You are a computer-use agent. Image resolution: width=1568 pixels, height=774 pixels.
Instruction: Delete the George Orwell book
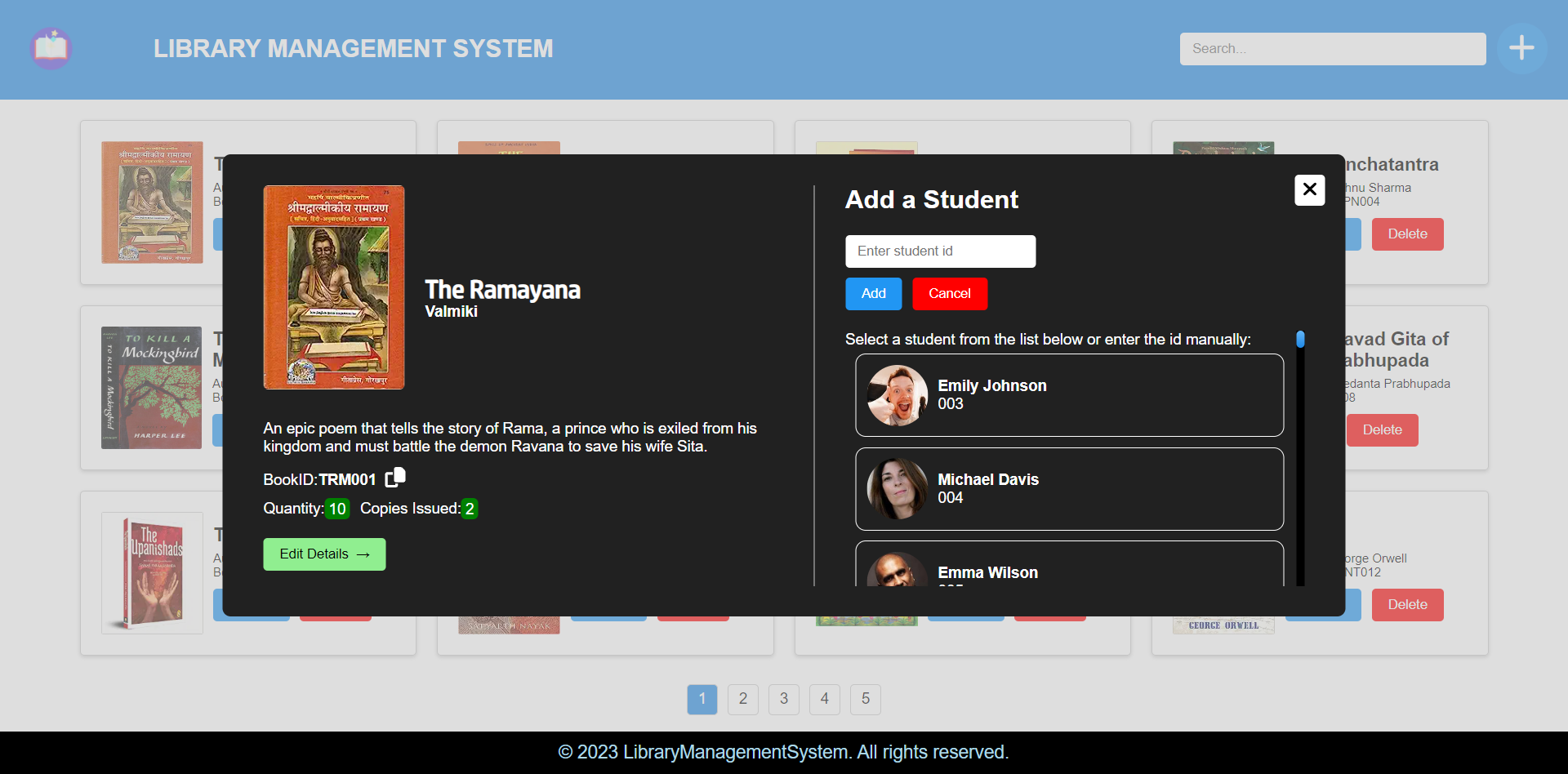point(1407,605)
